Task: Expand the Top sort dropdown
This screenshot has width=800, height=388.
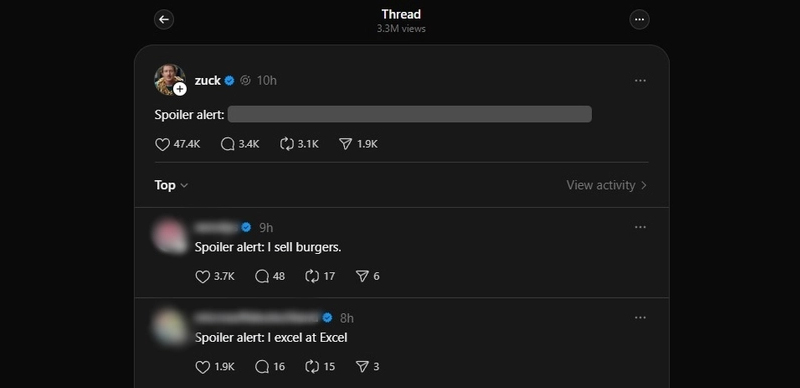Action: (x=171, y=185)
